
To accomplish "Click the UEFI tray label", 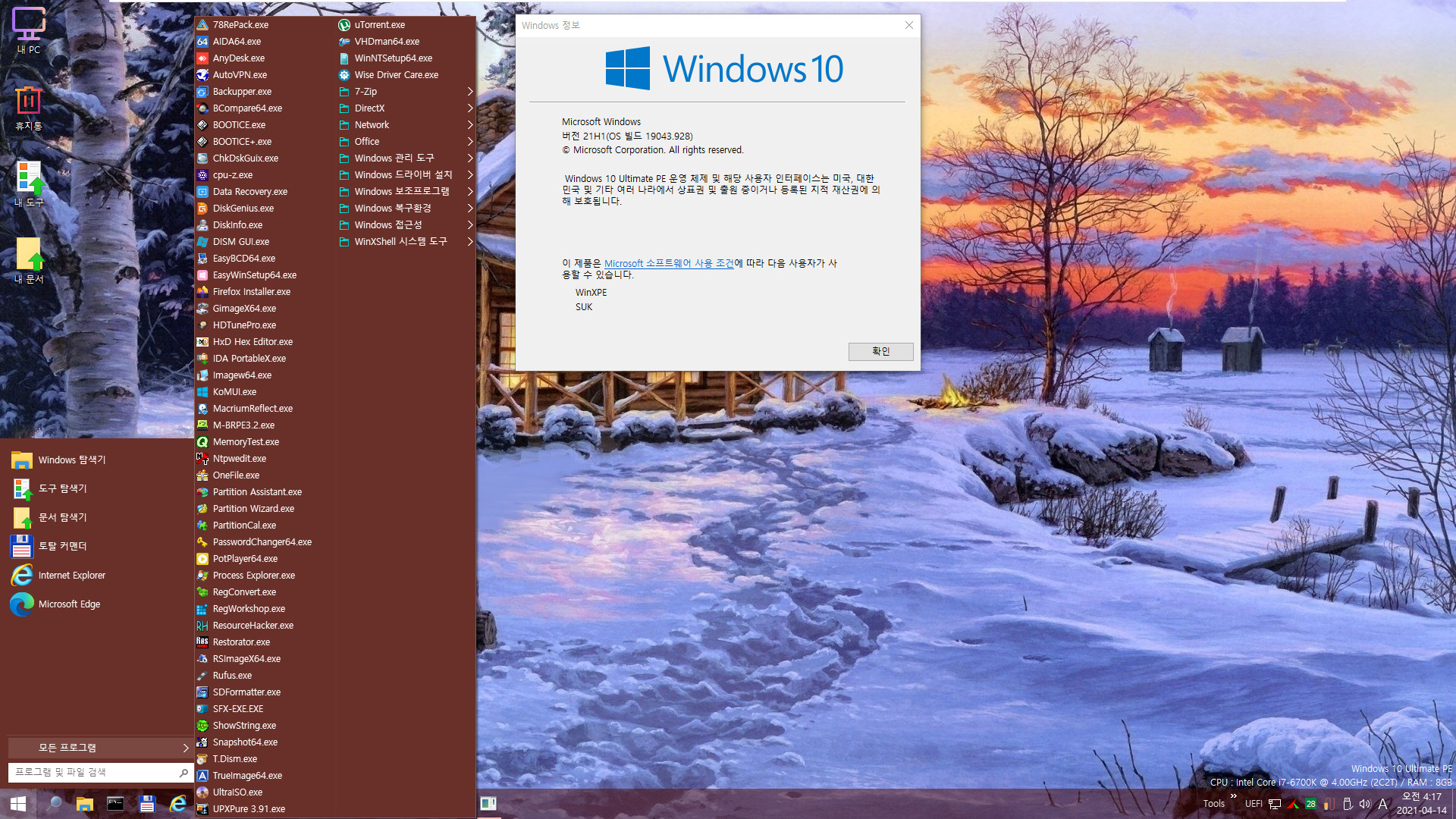I will point(1254,804).
